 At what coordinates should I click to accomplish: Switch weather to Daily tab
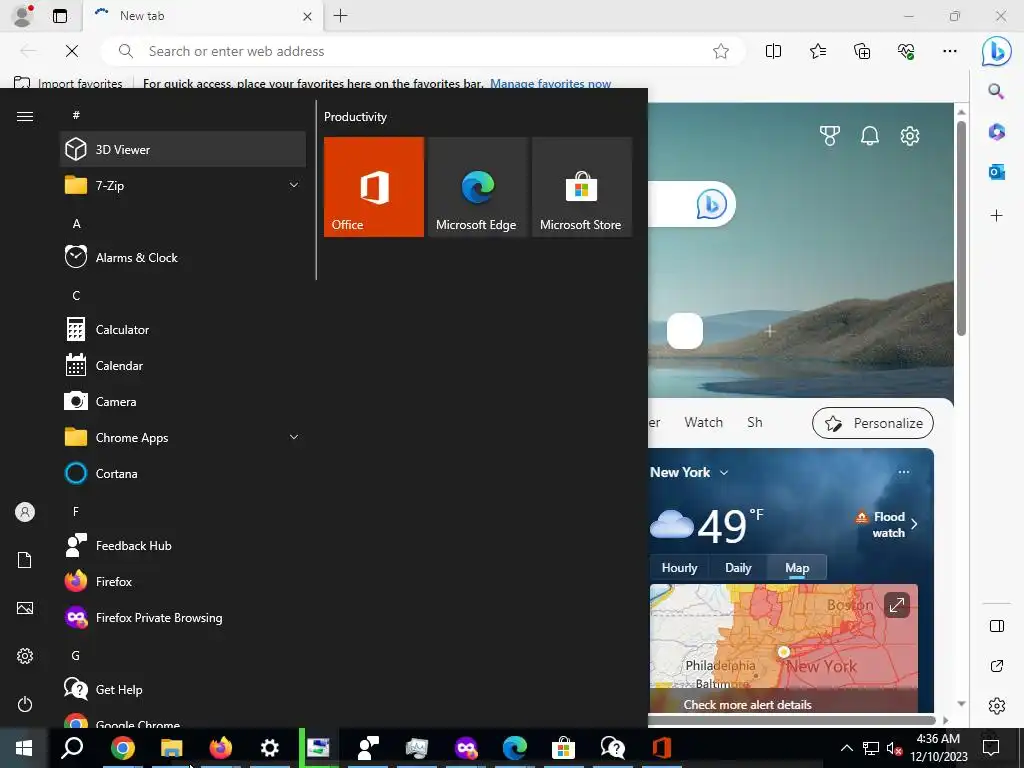[x=738, y=568]
